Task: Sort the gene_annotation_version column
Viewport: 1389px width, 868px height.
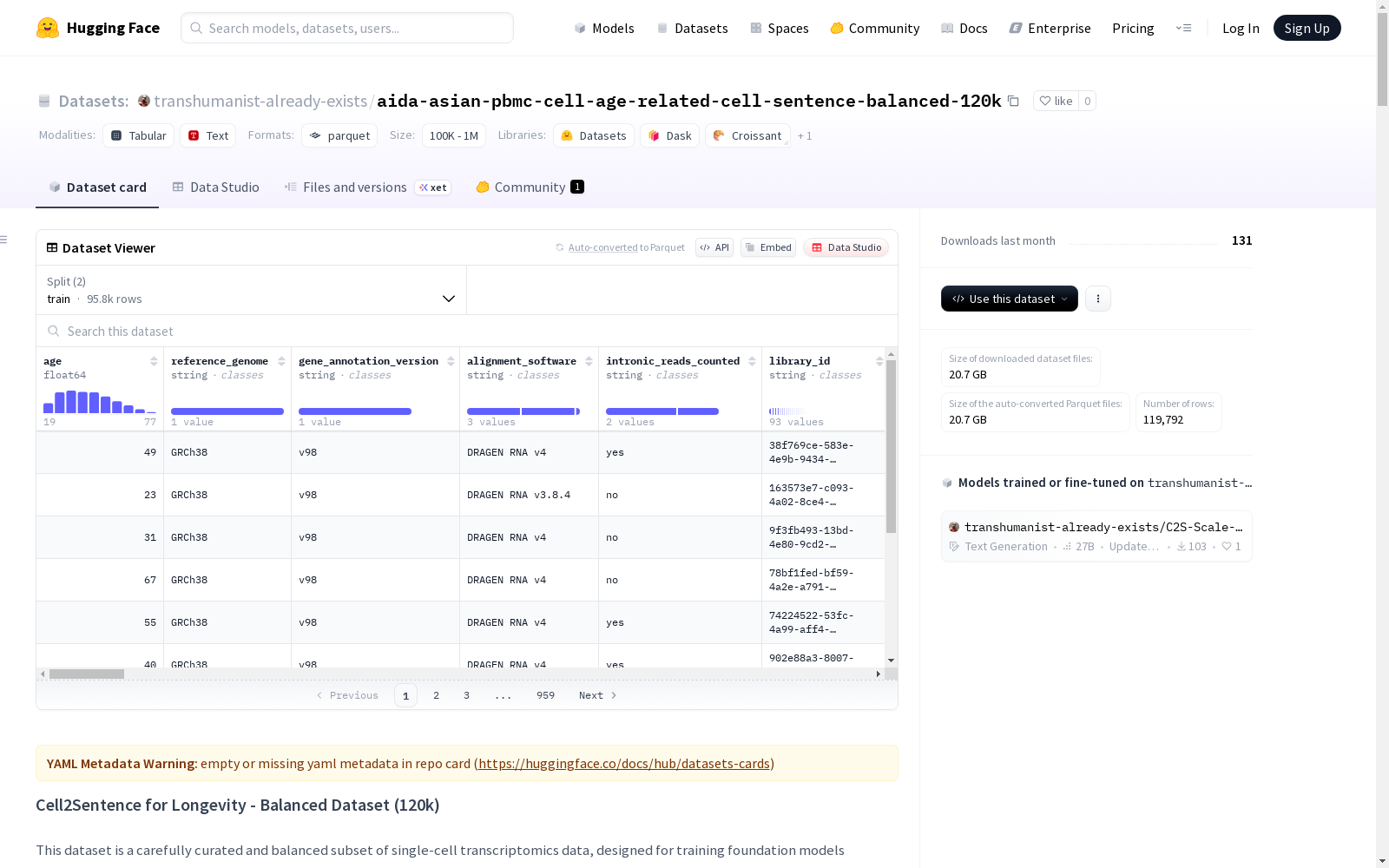Action: tap(451, 361)
